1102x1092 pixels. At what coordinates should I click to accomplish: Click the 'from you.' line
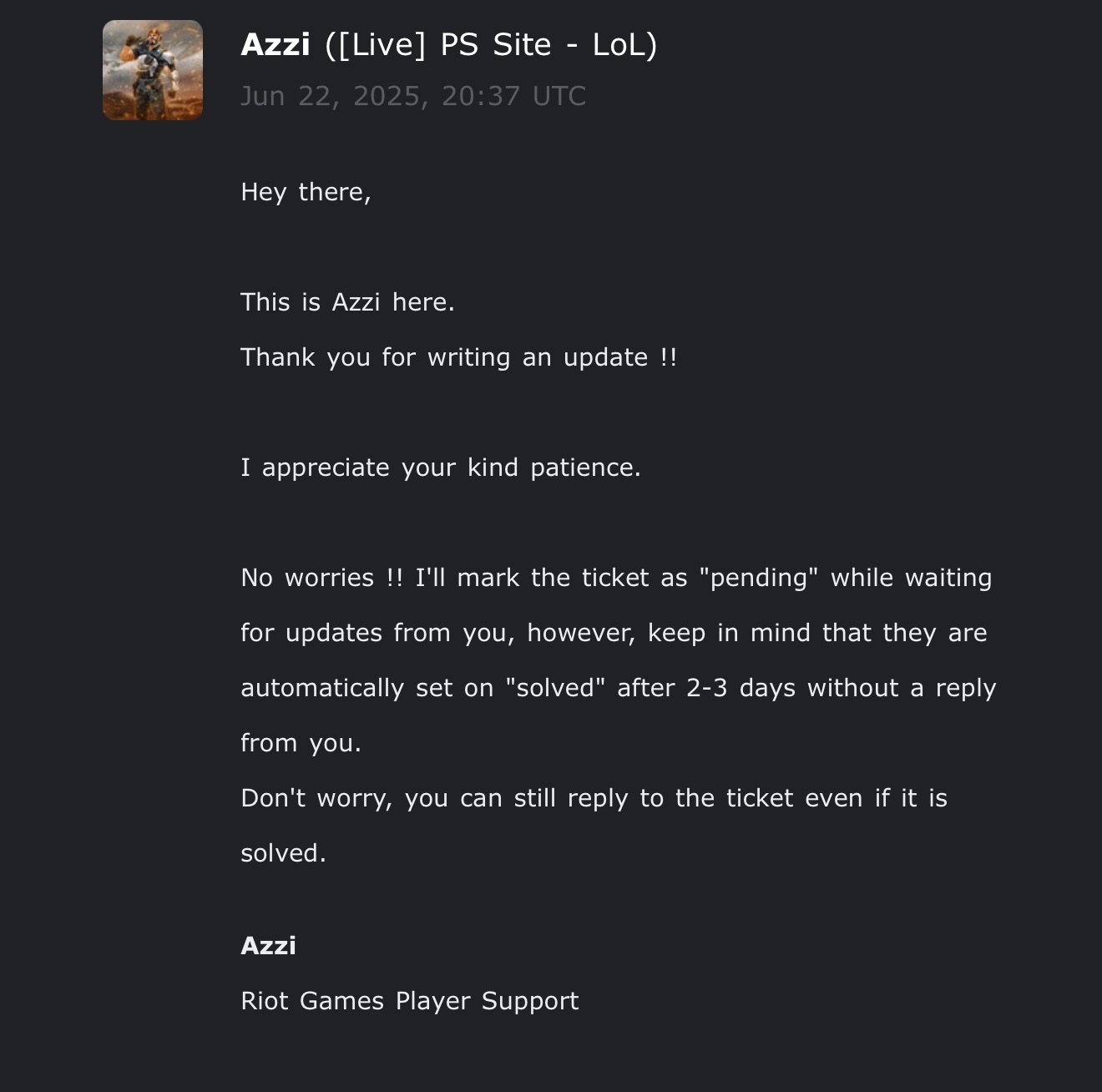301,743
